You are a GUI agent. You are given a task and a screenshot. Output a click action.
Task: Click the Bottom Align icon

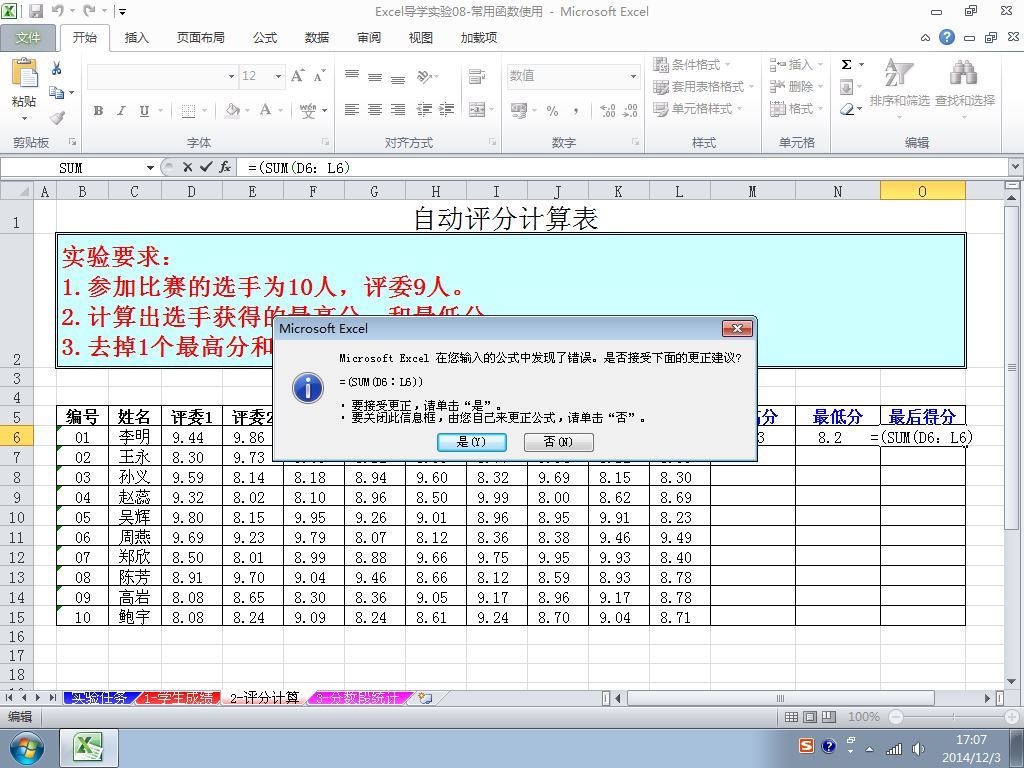(x=398, y=78)
